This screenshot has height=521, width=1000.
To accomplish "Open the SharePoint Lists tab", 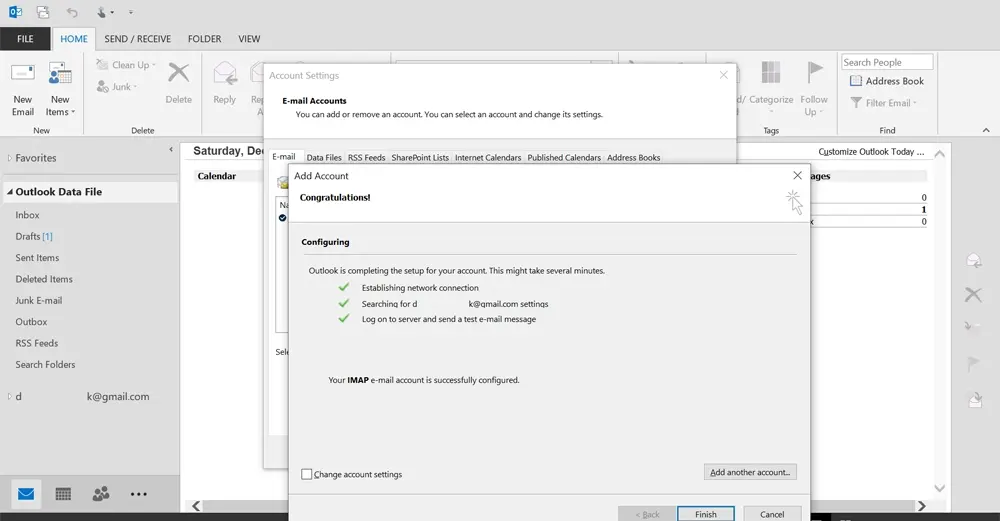I will coord(420,158).
